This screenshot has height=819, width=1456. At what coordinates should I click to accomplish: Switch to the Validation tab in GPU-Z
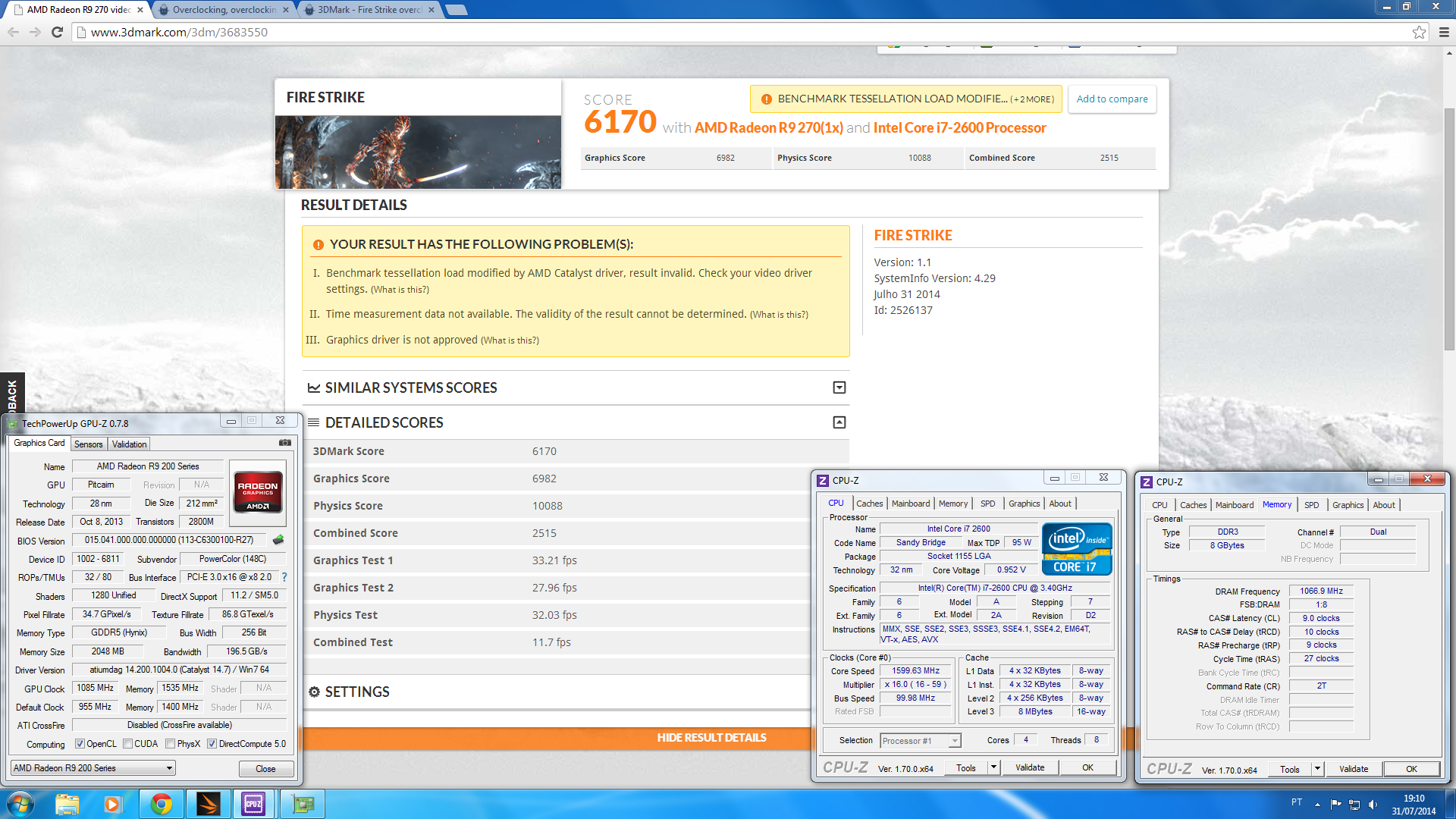pos(129,444)
